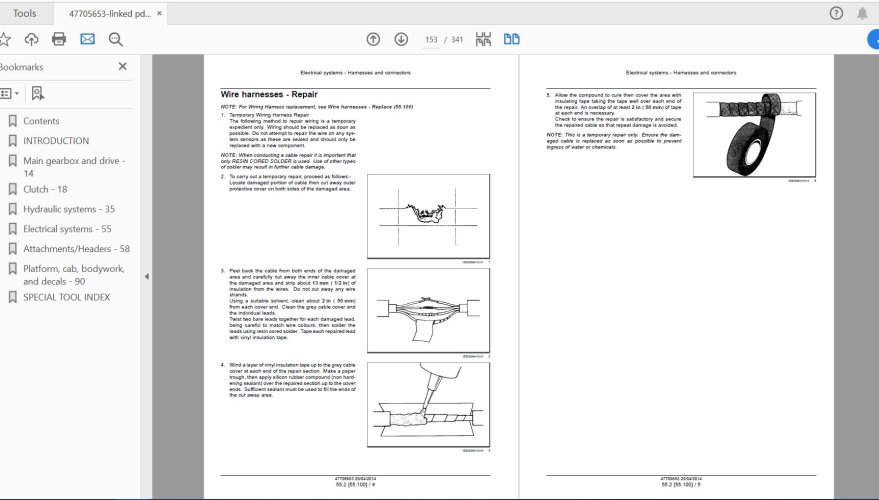Viewport: 879px width, 500px height.
Task: Open the Help question mark icon
Action: [836, 13]
